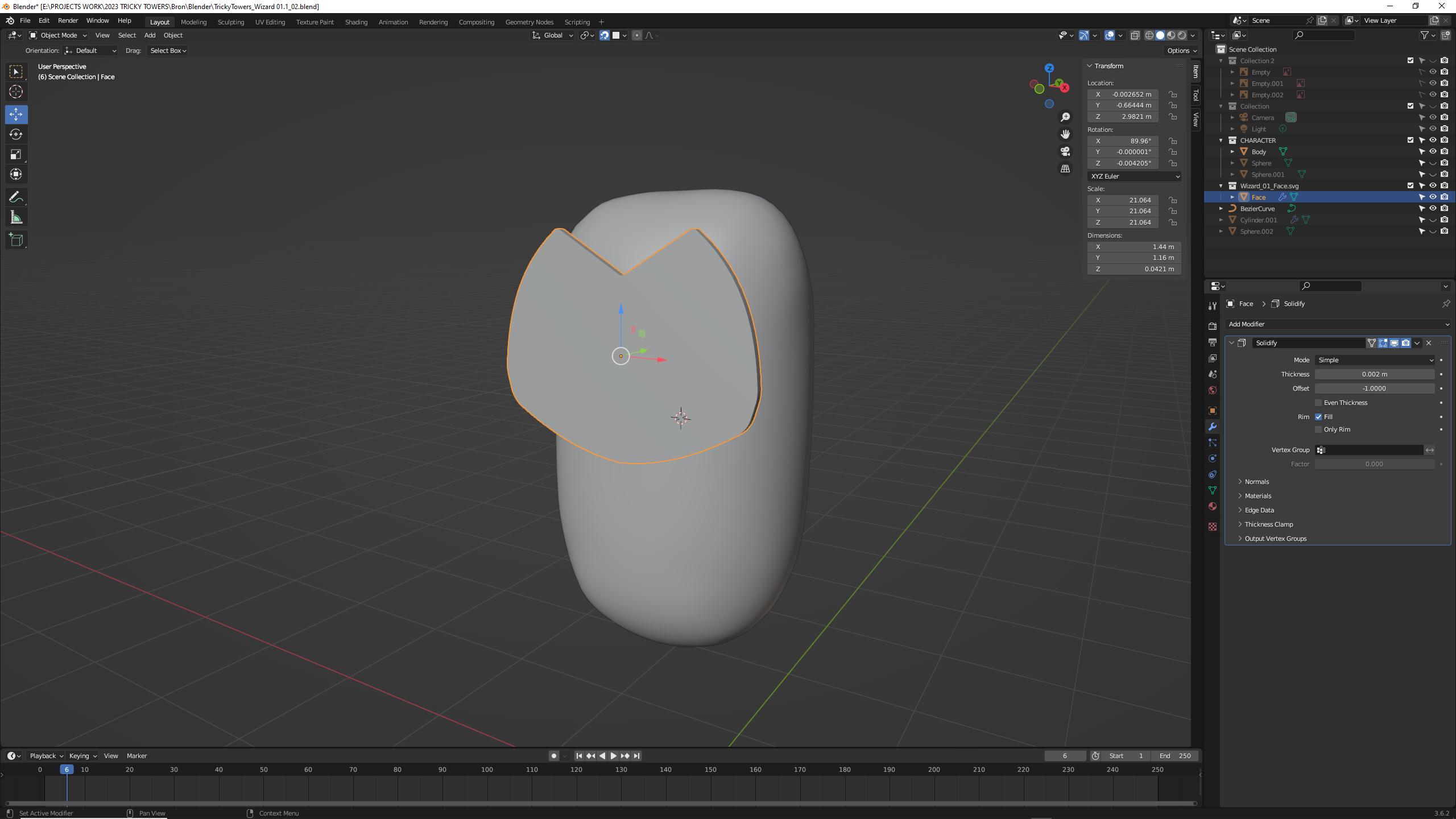This screenshot has height=819, width=1456.
Task: Toggle Only Rim checkbox in Solidify
Action: 1318,429
